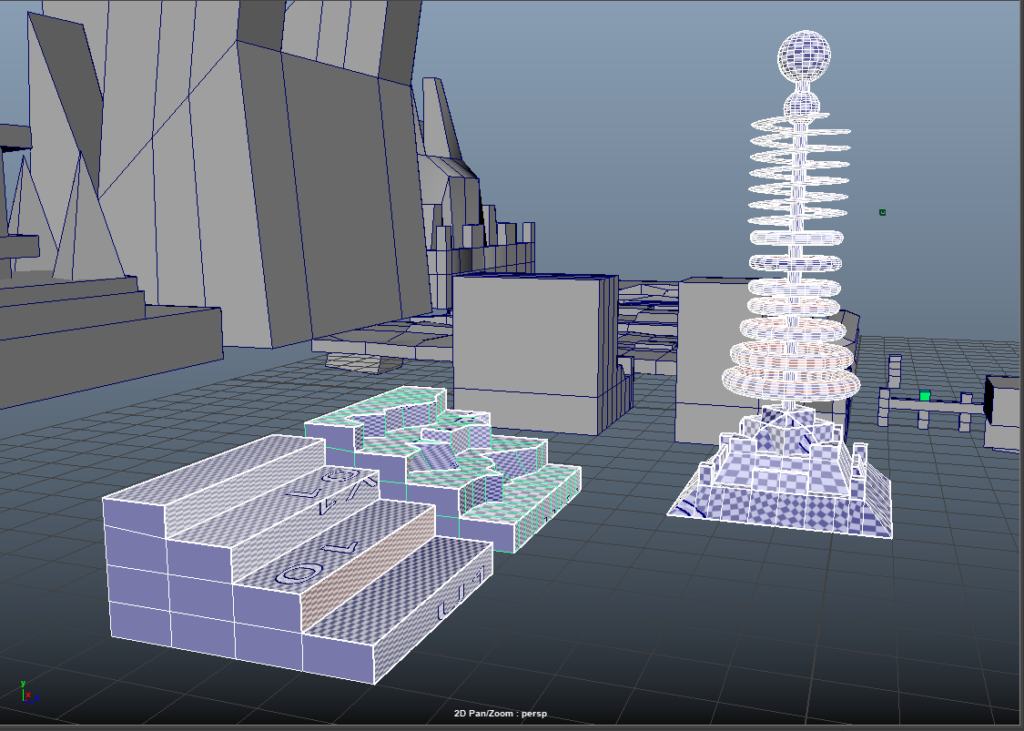The width and height of the screenshot is (1024, 731).
Task: Click the "2D Pan/Zoom : persp" camera label
Action: 499,714
